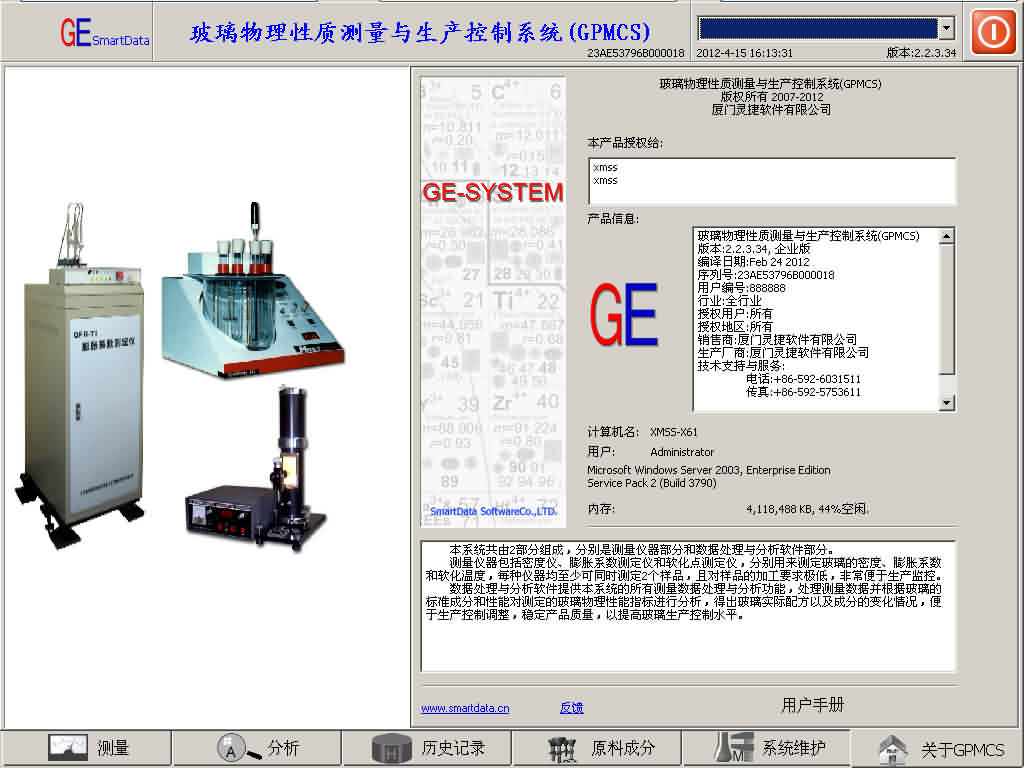Click the house icon for About GPMCS
The height and width of the screenshot is (768, 1024).
[893, 750]
